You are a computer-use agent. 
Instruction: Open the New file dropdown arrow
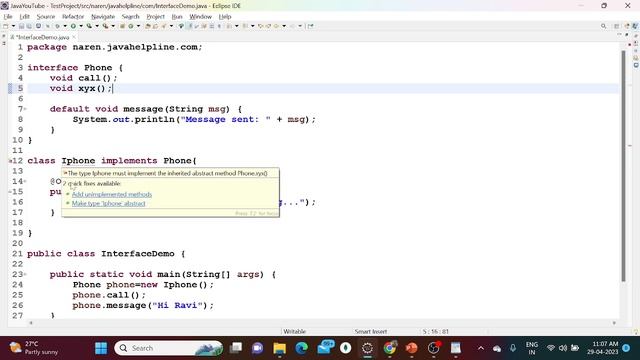click(x=13, y=26)
